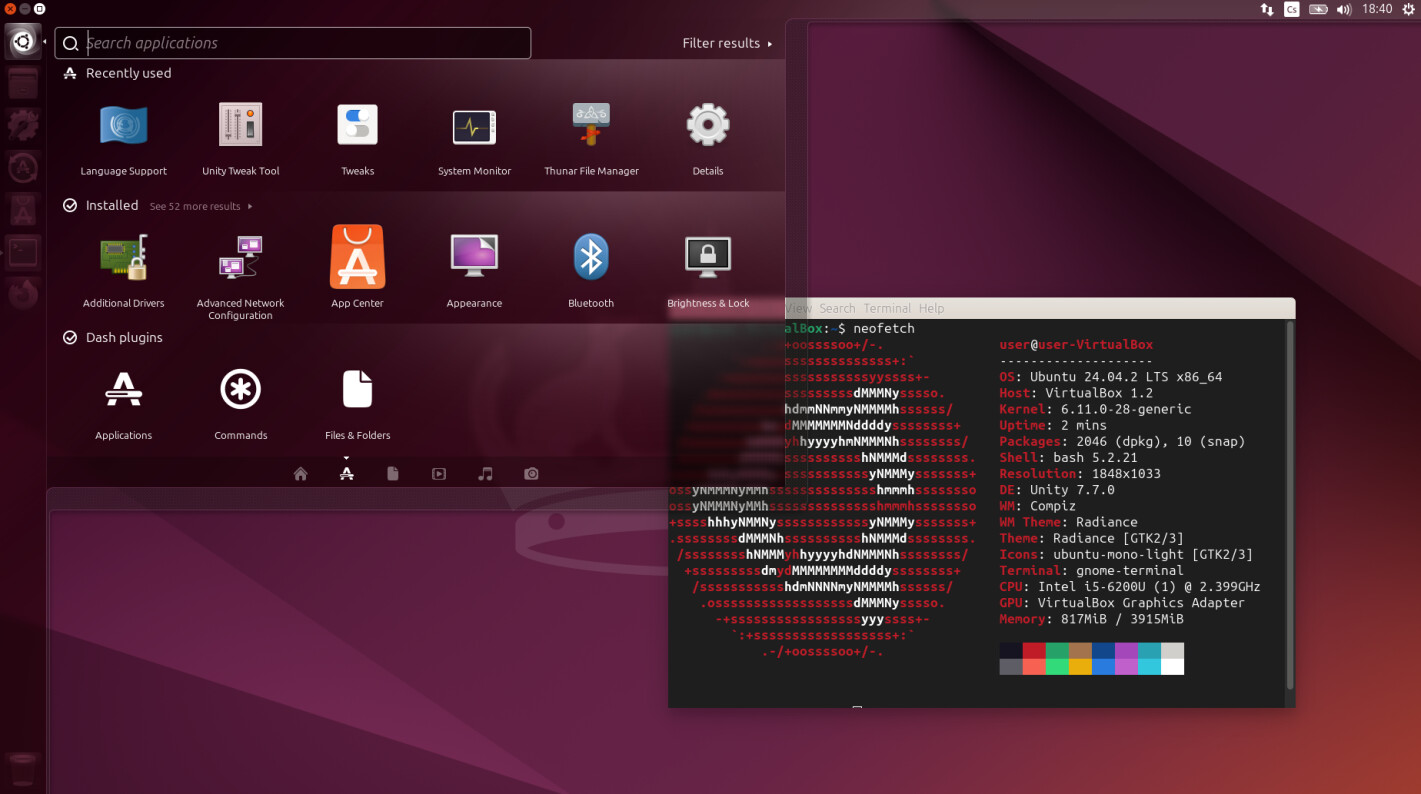This screenshot has height=794, width=1421.
Task: Launch Thunar File Manager
Action: (x=591, y=127)
